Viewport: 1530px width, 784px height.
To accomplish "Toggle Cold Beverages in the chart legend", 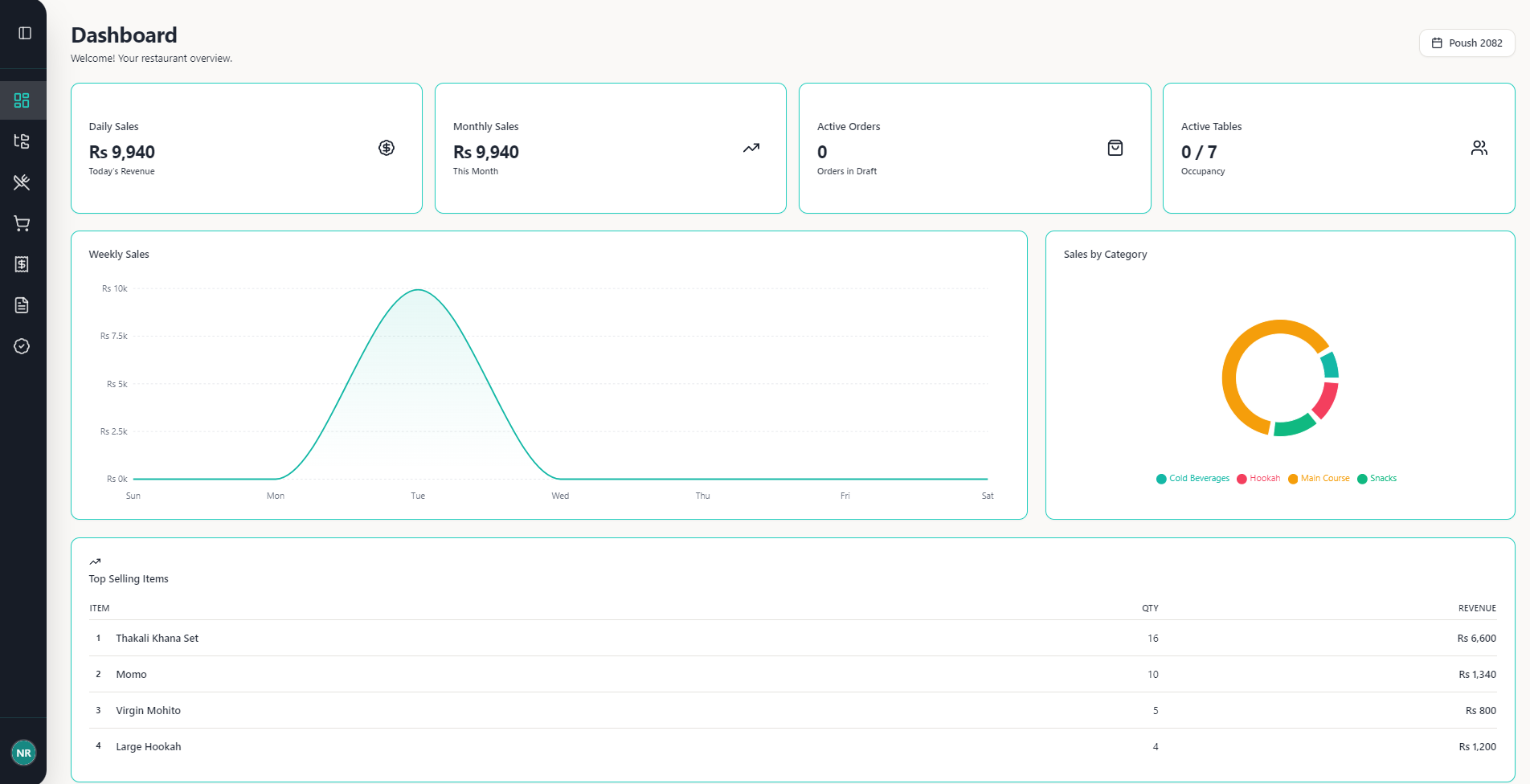I will [1192, 478].
